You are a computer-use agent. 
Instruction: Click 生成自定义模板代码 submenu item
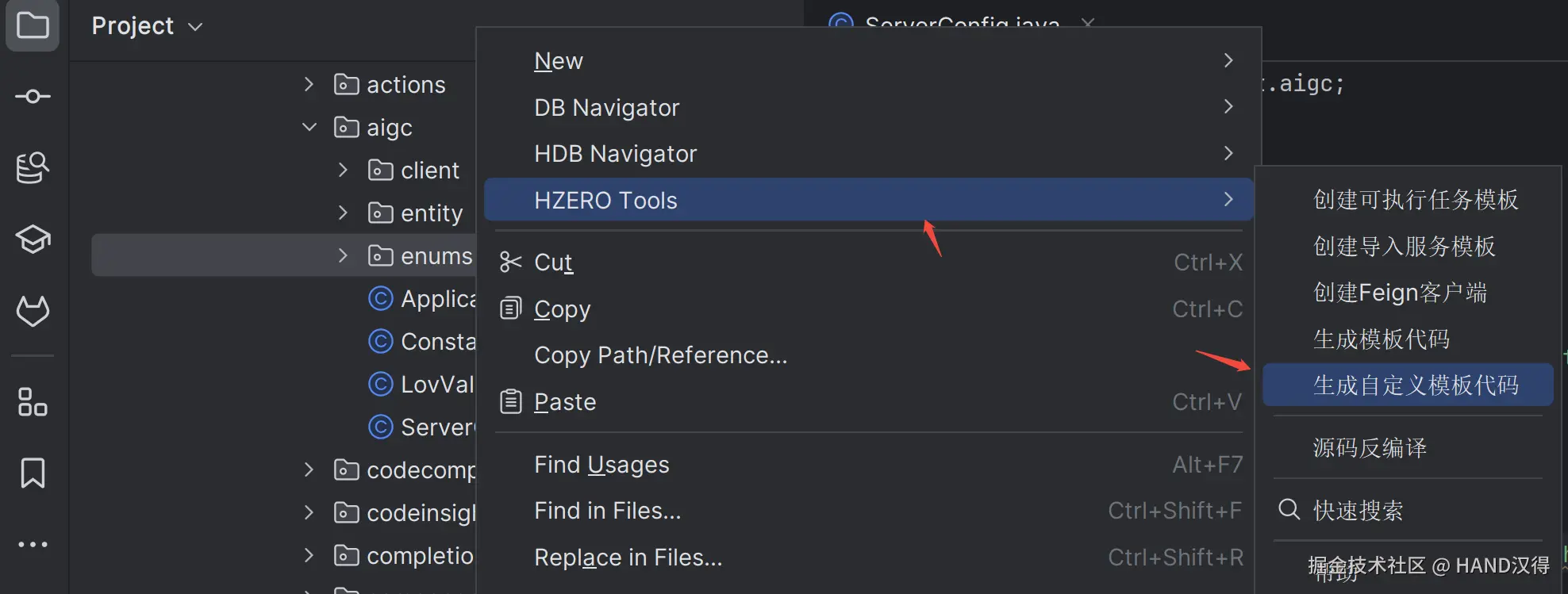[1415, 385]
